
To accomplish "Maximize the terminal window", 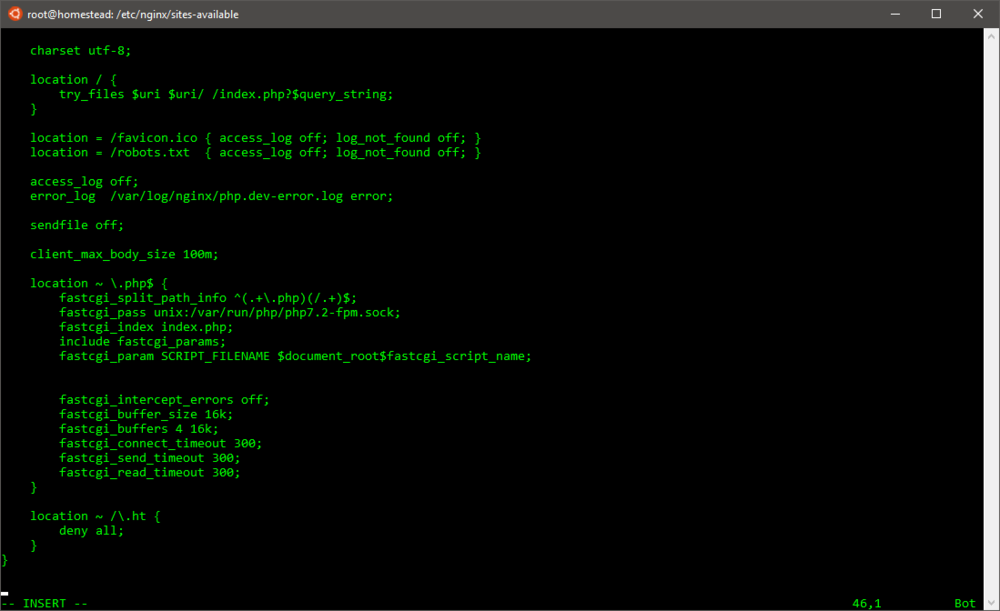I will pyautogui.click(x=936, y=14).
